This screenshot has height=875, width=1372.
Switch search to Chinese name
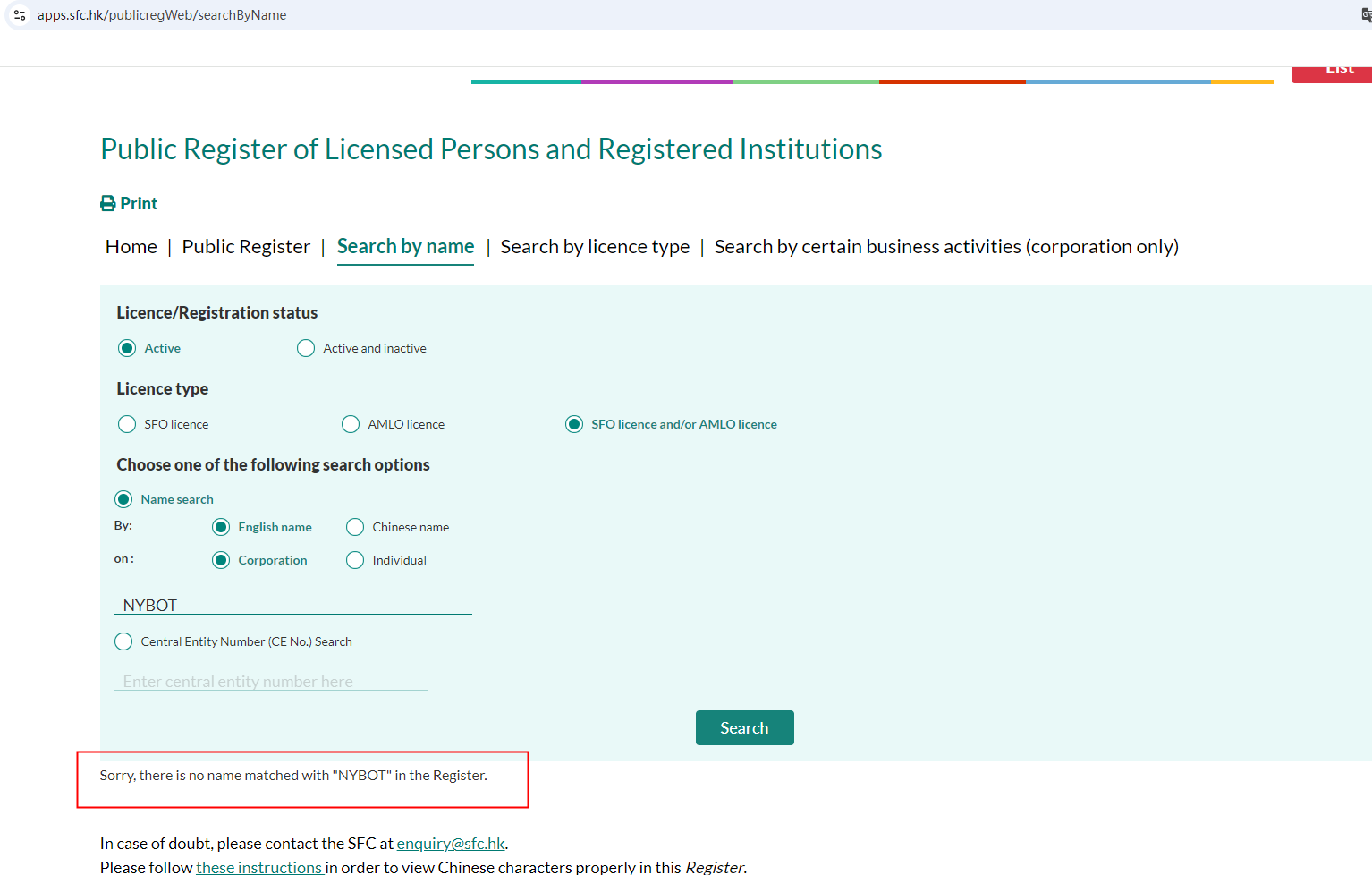click(355, 527)
